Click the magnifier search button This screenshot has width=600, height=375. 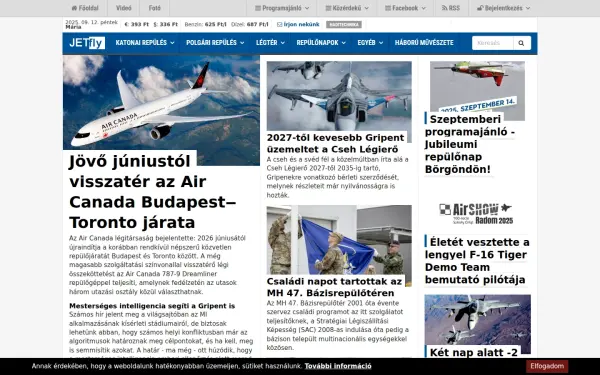[x=522, y=43]
